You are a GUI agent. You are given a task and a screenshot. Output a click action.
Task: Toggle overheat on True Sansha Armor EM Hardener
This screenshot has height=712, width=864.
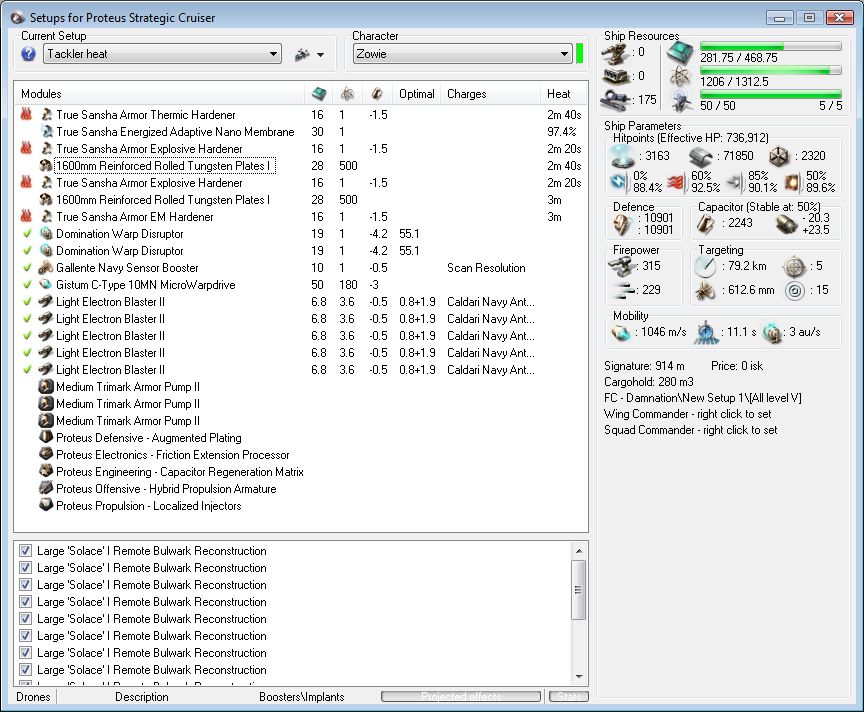(26, 217)
